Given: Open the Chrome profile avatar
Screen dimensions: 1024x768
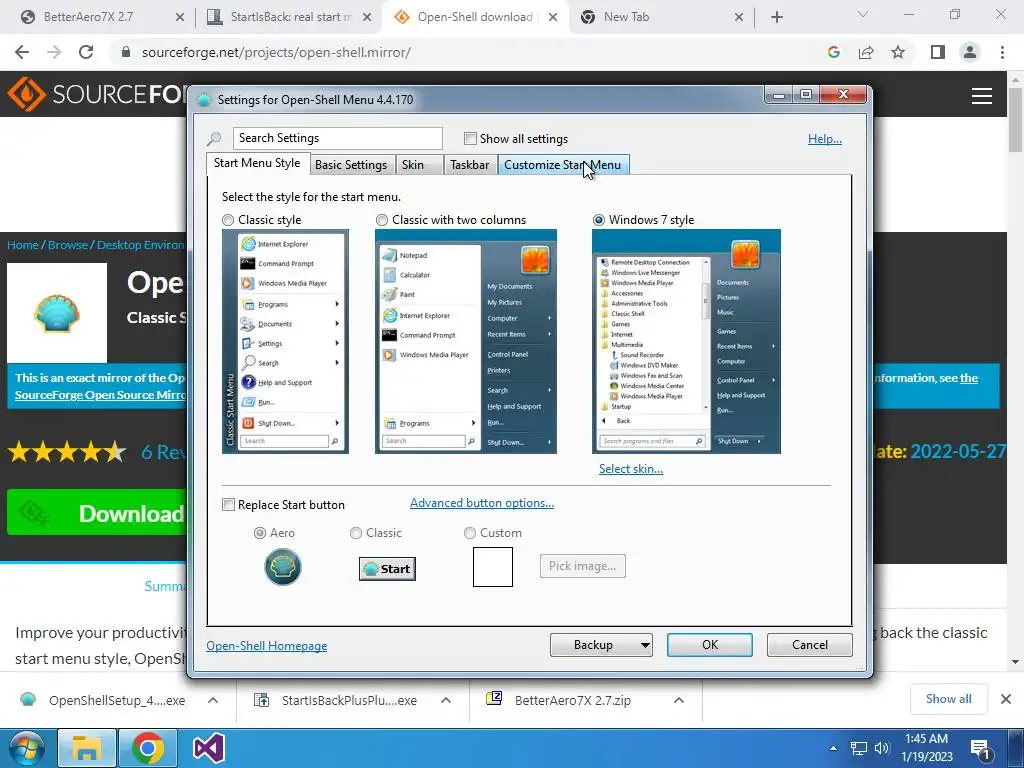Looking at the screenshot, I should (970, 52).
